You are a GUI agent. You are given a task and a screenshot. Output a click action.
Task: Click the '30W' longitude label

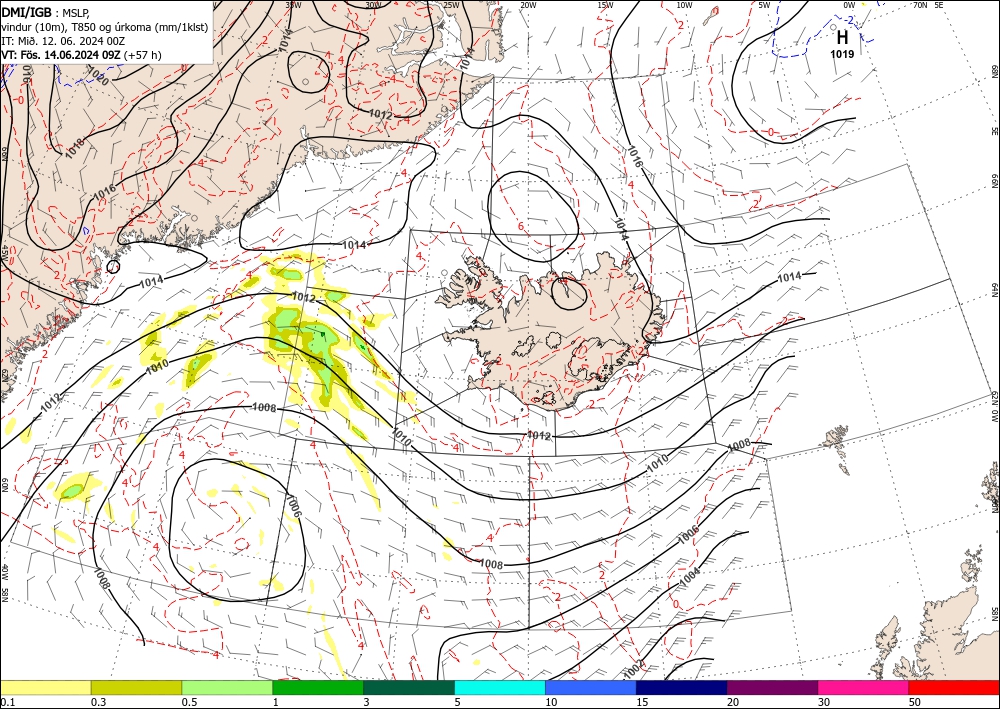(x=373, y=5)
